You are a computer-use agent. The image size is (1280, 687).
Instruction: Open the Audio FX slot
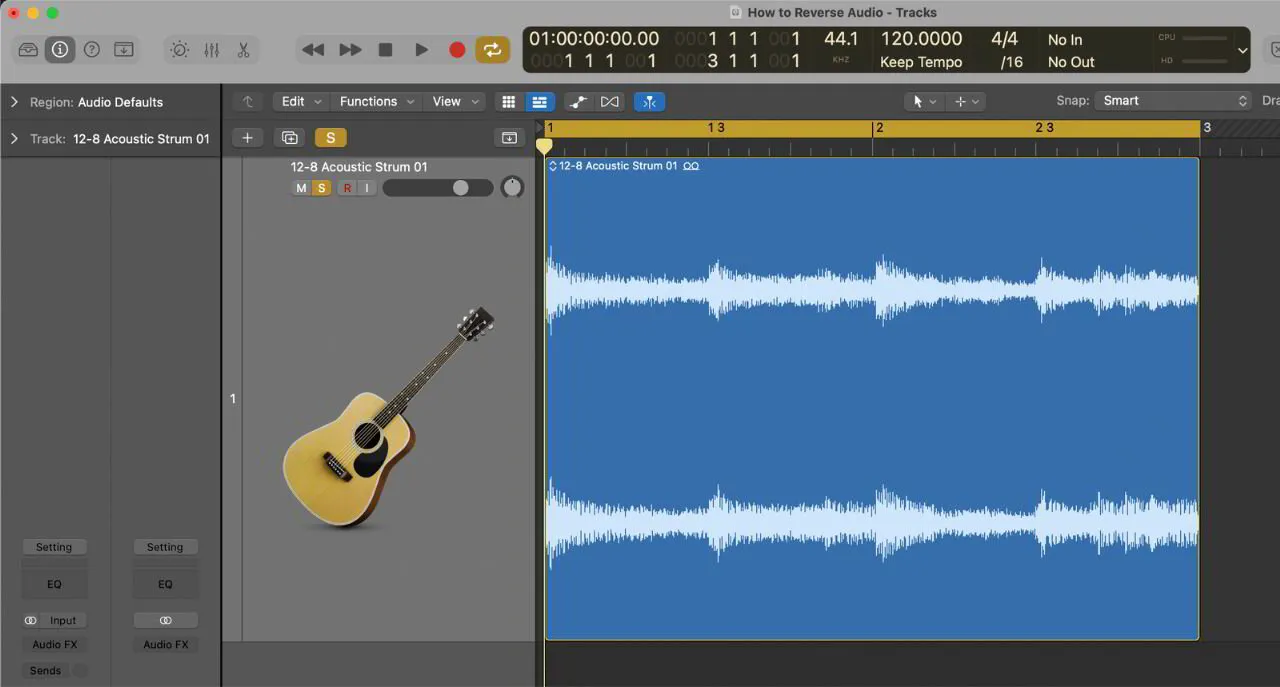click(x=55, y=644)
